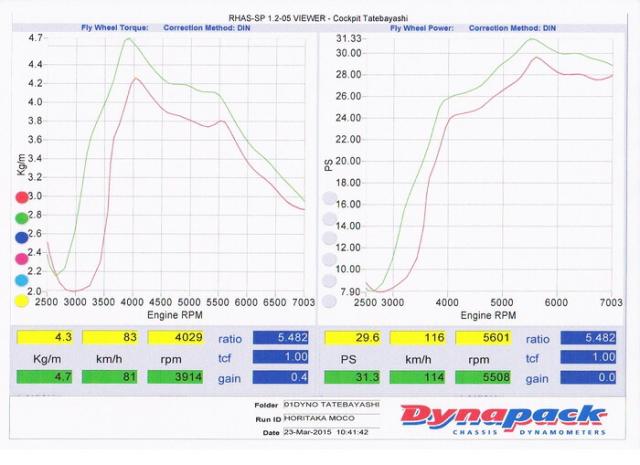
Task: Click the green run color circle
Action: tap(22, 217)
